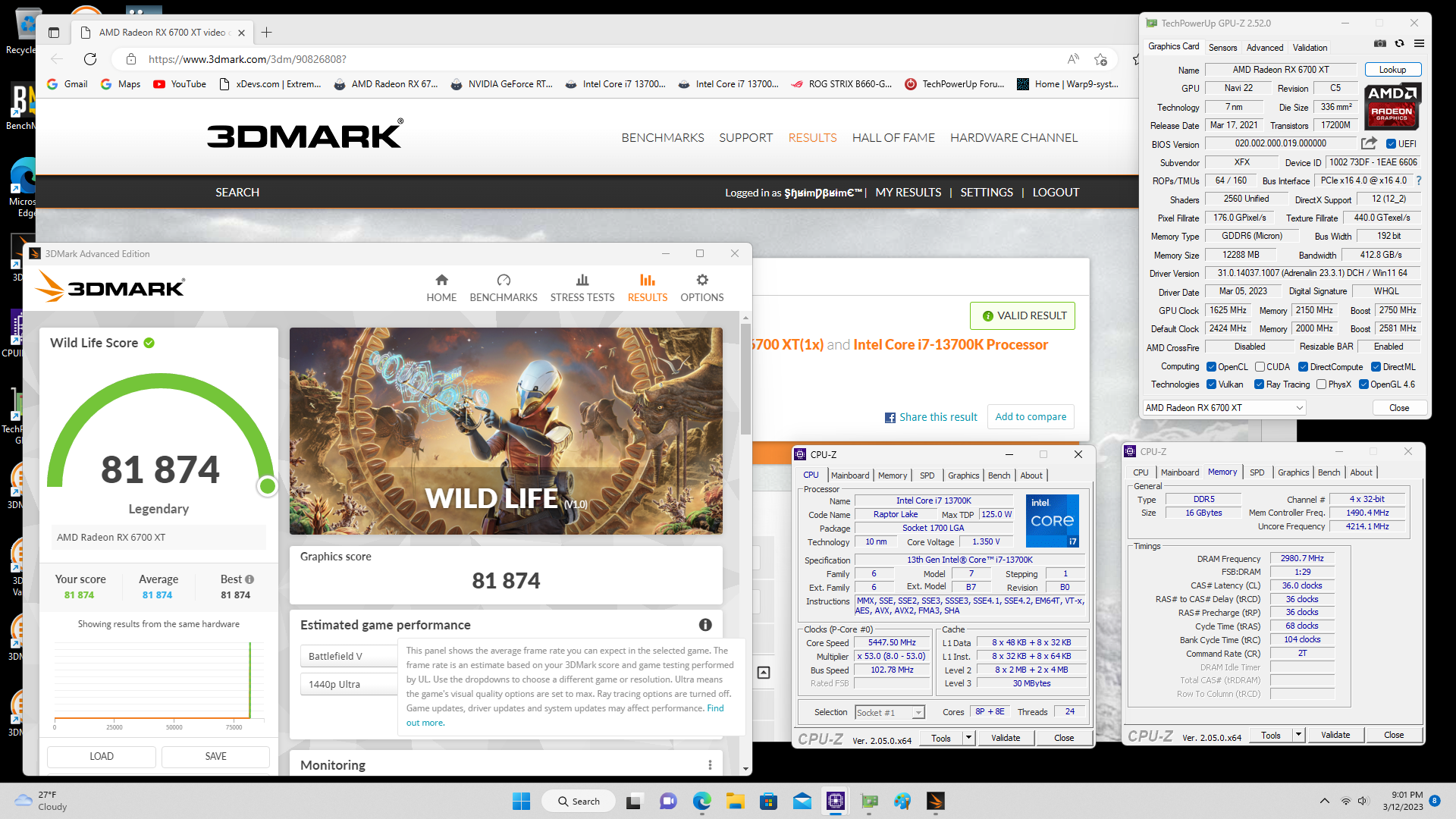Click the Bus Interface question mark in GPU-Z
The height and width of the screenshot is (819, 1456).
click(x=1419, y=180)
